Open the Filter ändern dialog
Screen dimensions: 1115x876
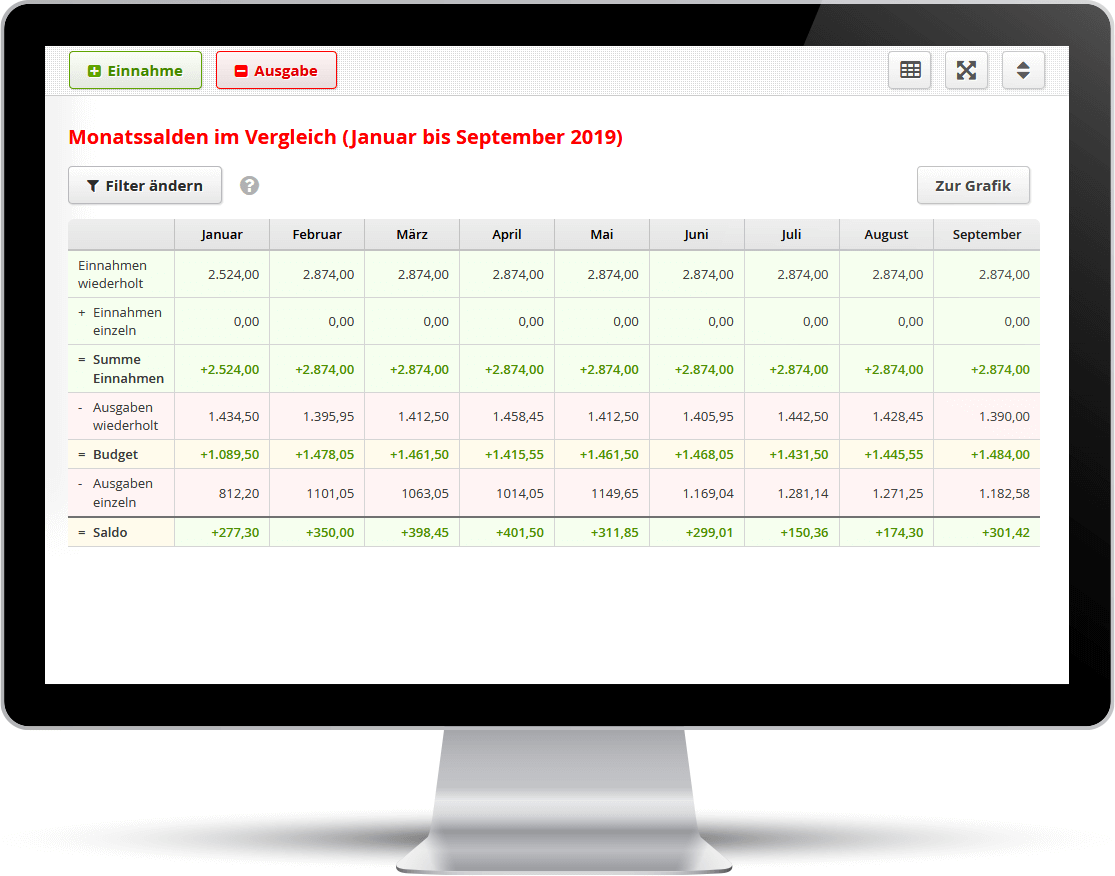click(x=145, y=185)
